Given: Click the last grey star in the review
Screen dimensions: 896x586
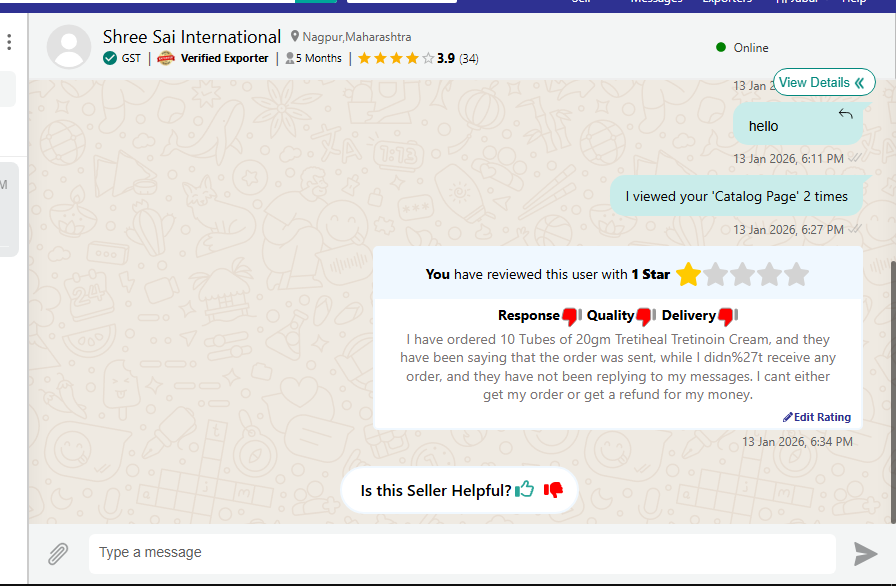Looking at the screenshot, I should pyautogui.click(x=796, y=274).
